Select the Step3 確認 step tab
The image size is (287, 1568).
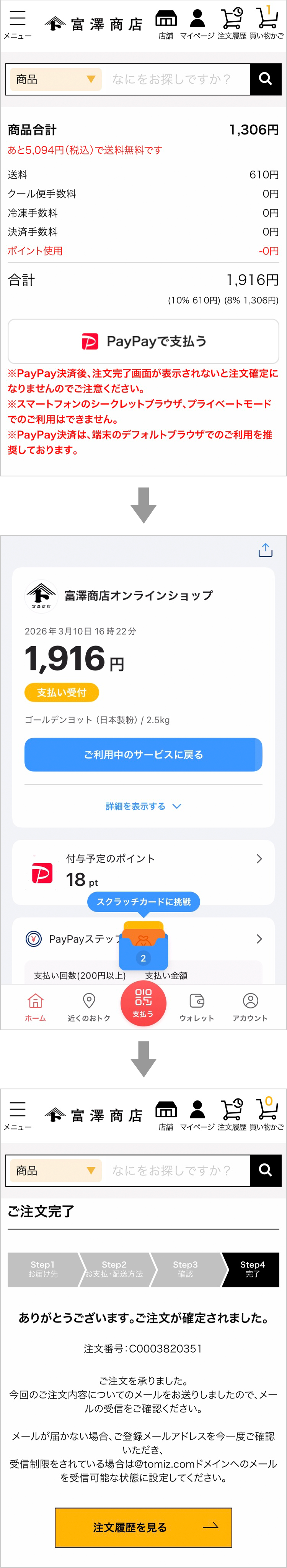click(x=185, y=1269)
